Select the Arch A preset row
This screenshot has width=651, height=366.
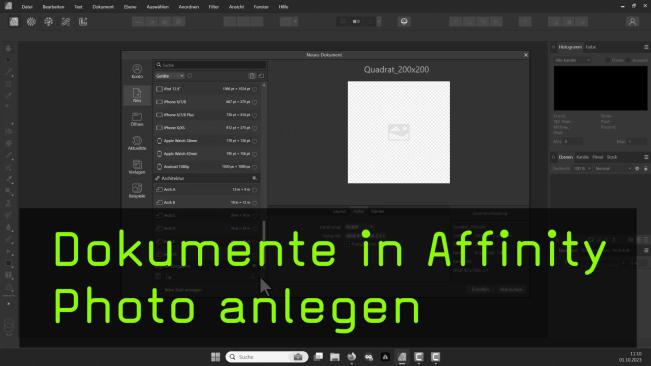[207, 190]
